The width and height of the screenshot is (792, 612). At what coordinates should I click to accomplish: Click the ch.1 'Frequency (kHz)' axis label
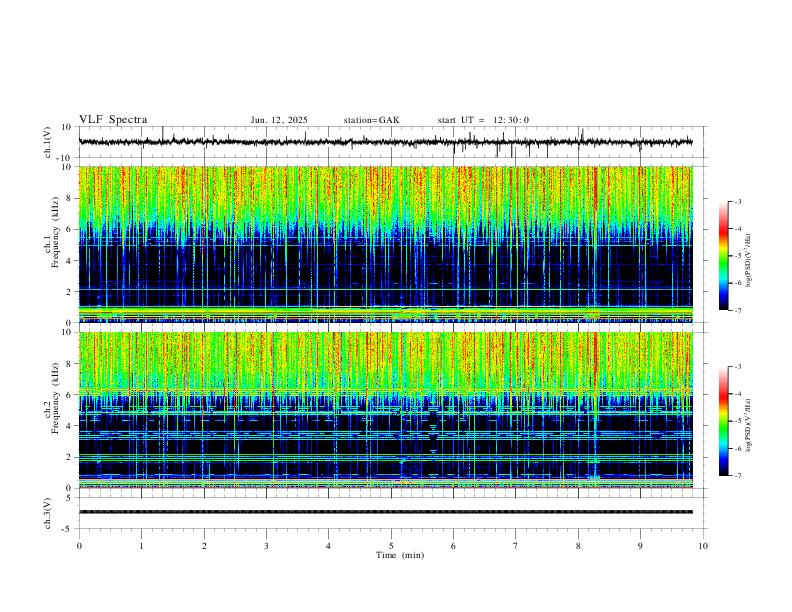point(55,232)
